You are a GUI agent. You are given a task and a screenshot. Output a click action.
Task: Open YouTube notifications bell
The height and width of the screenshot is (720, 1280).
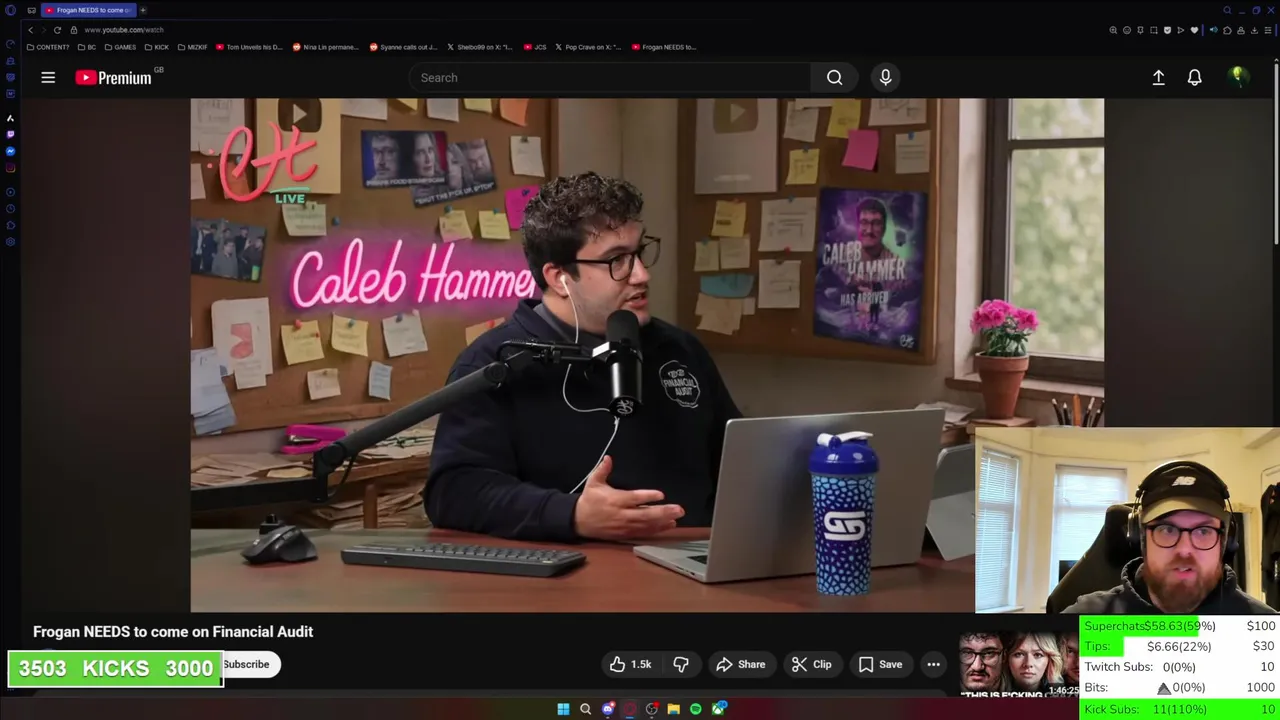pyautogui.click(x=1194, y=77)
